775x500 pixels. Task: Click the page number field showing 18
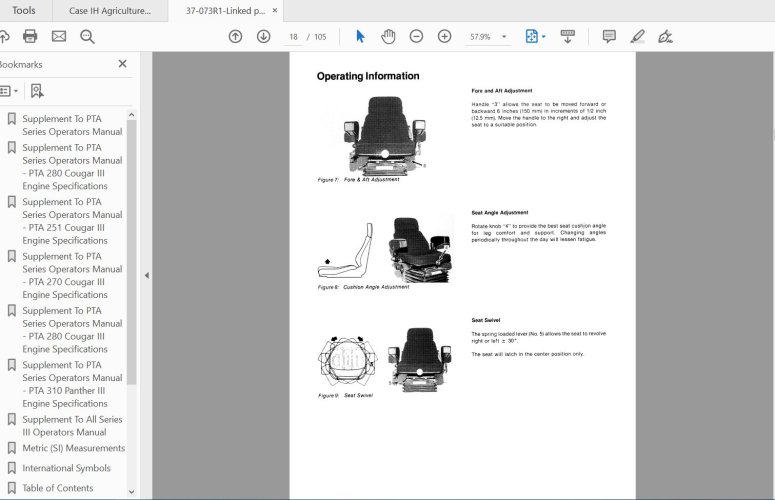point(293,37)
